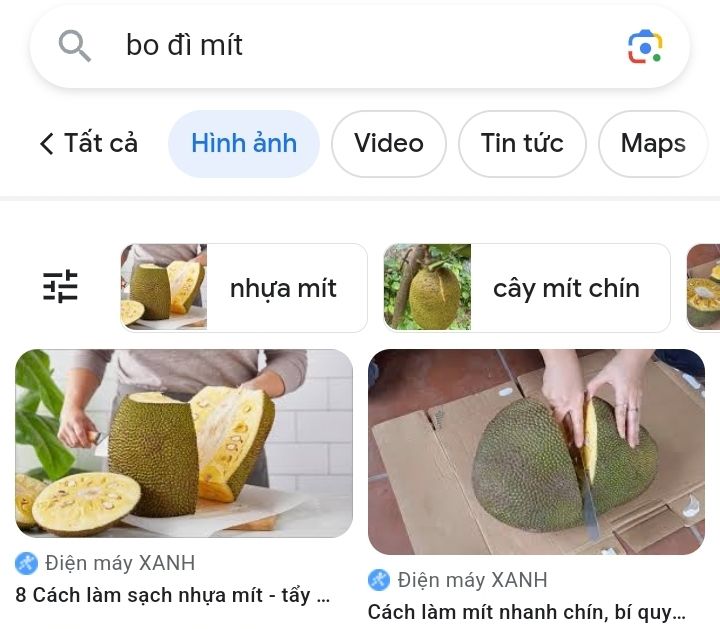This screenshot has width=720, height=629.
Task: Select the cây mít chín suggestion chip
Action: [527, 287]
